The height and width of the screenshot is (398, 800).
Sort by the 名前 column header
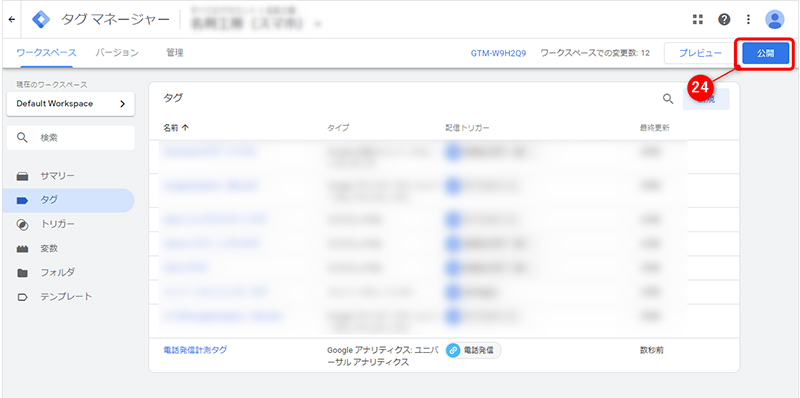click(176, 128)
